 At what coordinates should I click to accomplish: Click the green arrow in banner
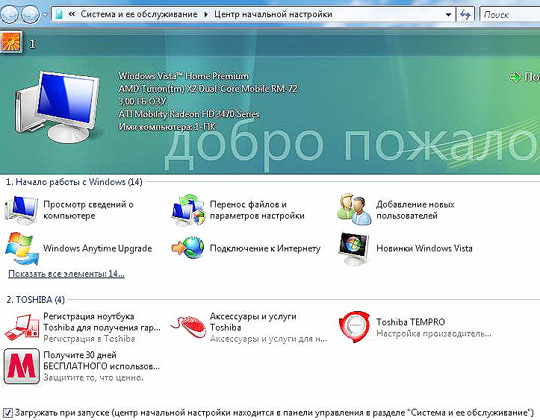(x=515, y=77)
